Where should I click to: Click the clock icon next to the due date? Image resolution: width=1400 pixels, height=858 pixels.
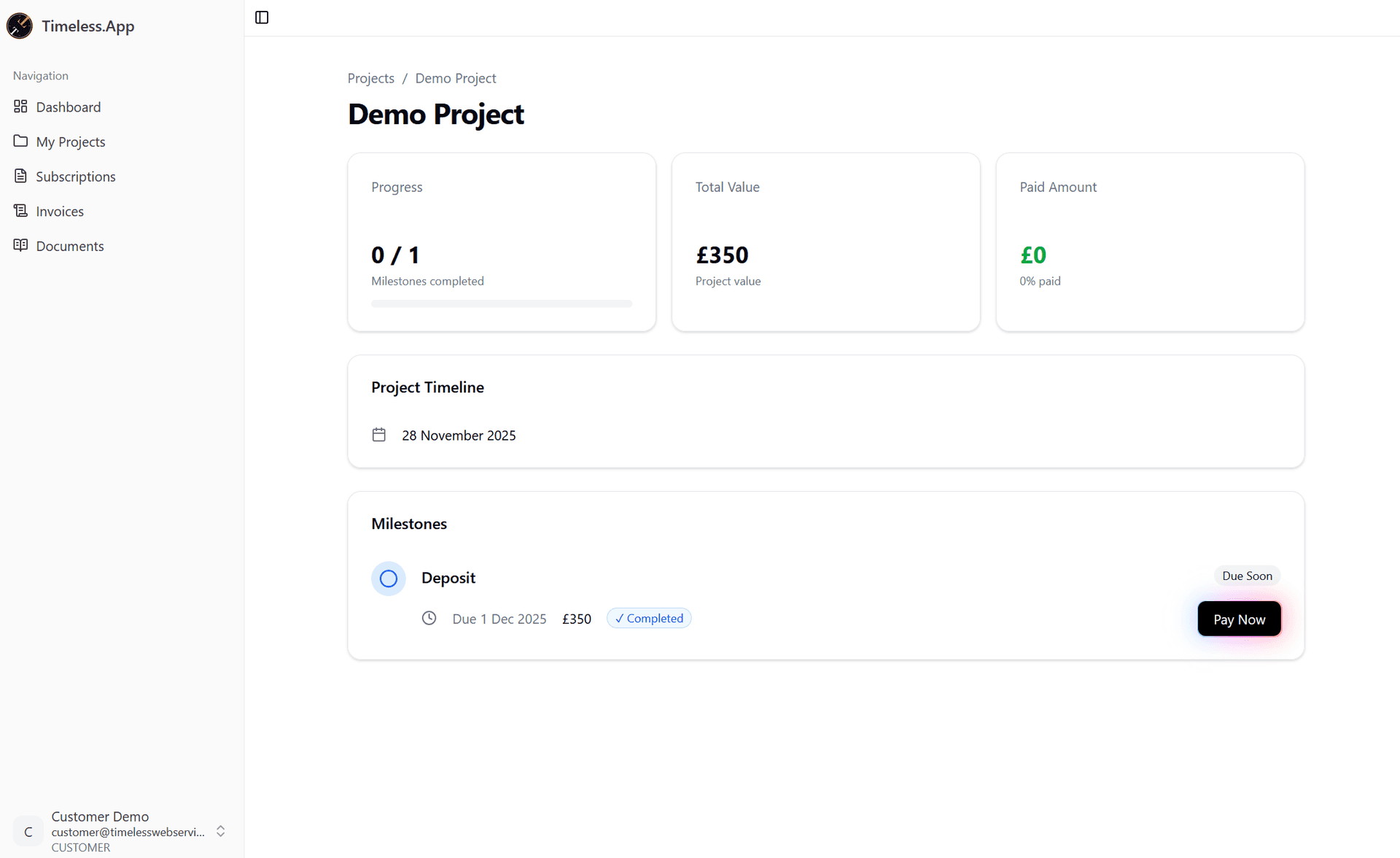click(x=429, y=618)
